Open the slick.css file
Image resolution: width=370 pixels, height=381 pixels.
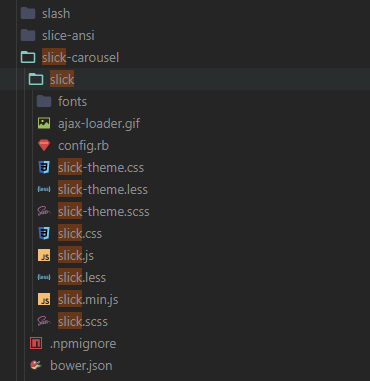click(x=80, y=233)
